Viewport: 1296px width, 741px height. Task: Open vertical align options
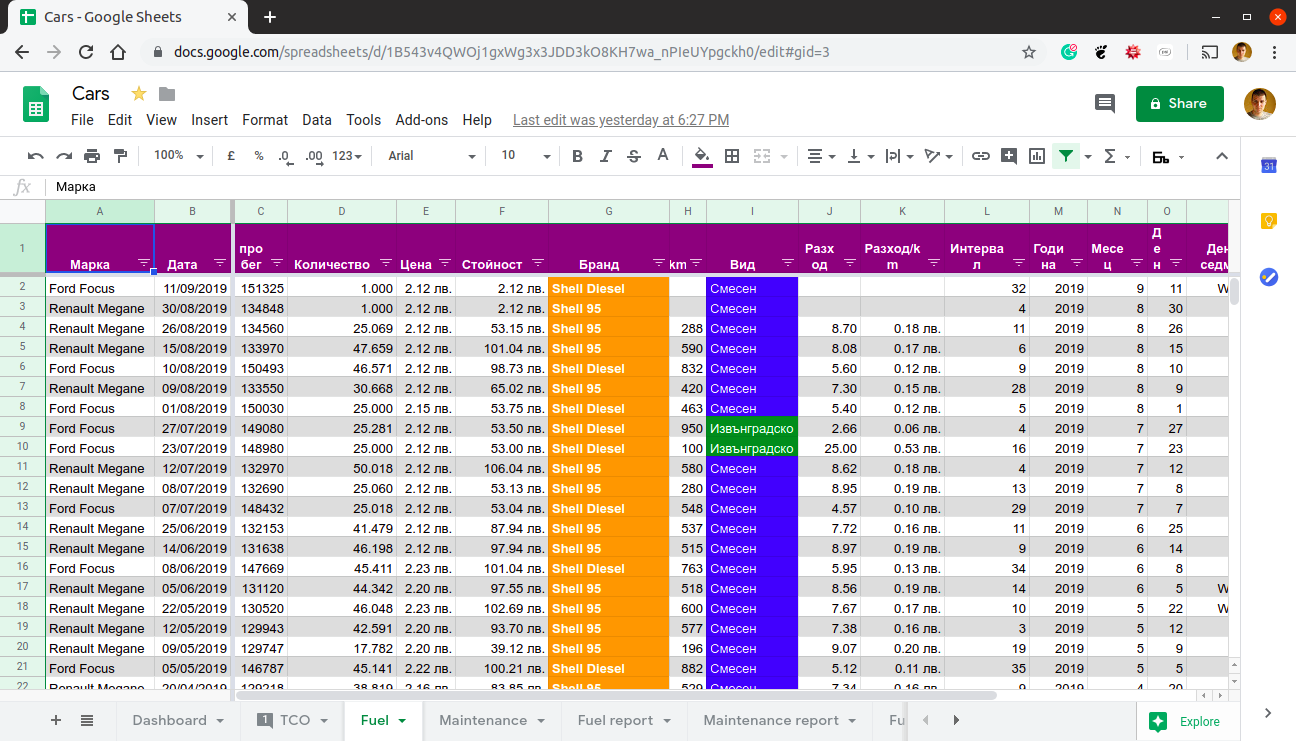pos(859,156)
